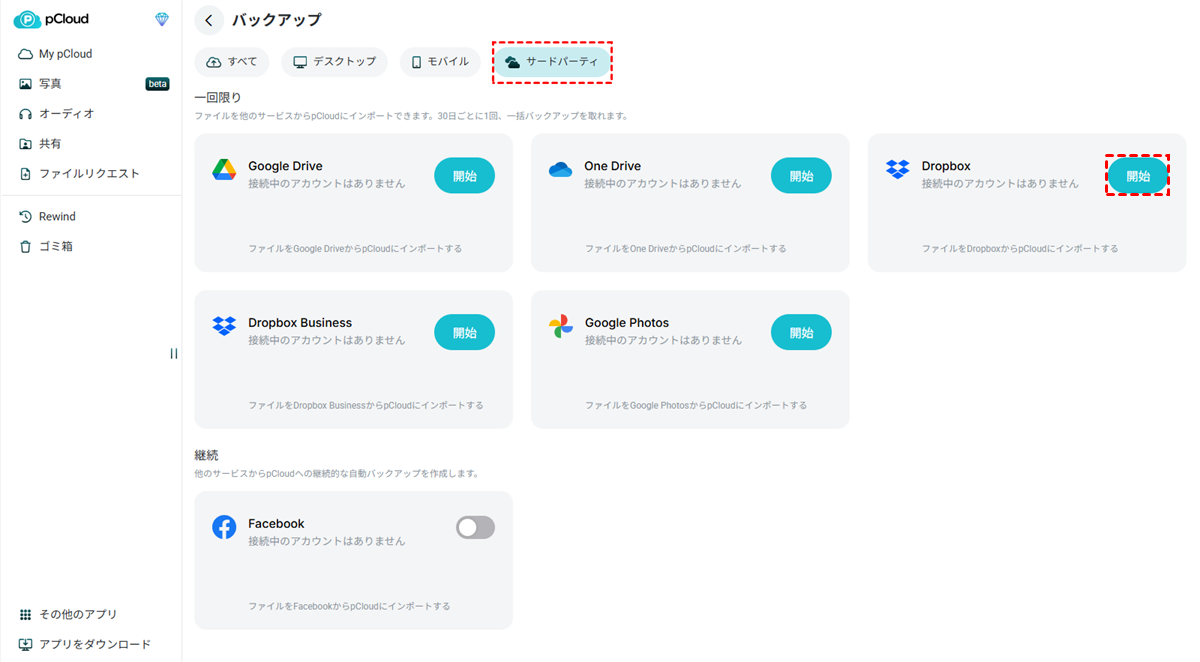This screenshot has width=1200, height=662.
Task: Click the Google Photos pinwheel icon
Action: [561, 326]
